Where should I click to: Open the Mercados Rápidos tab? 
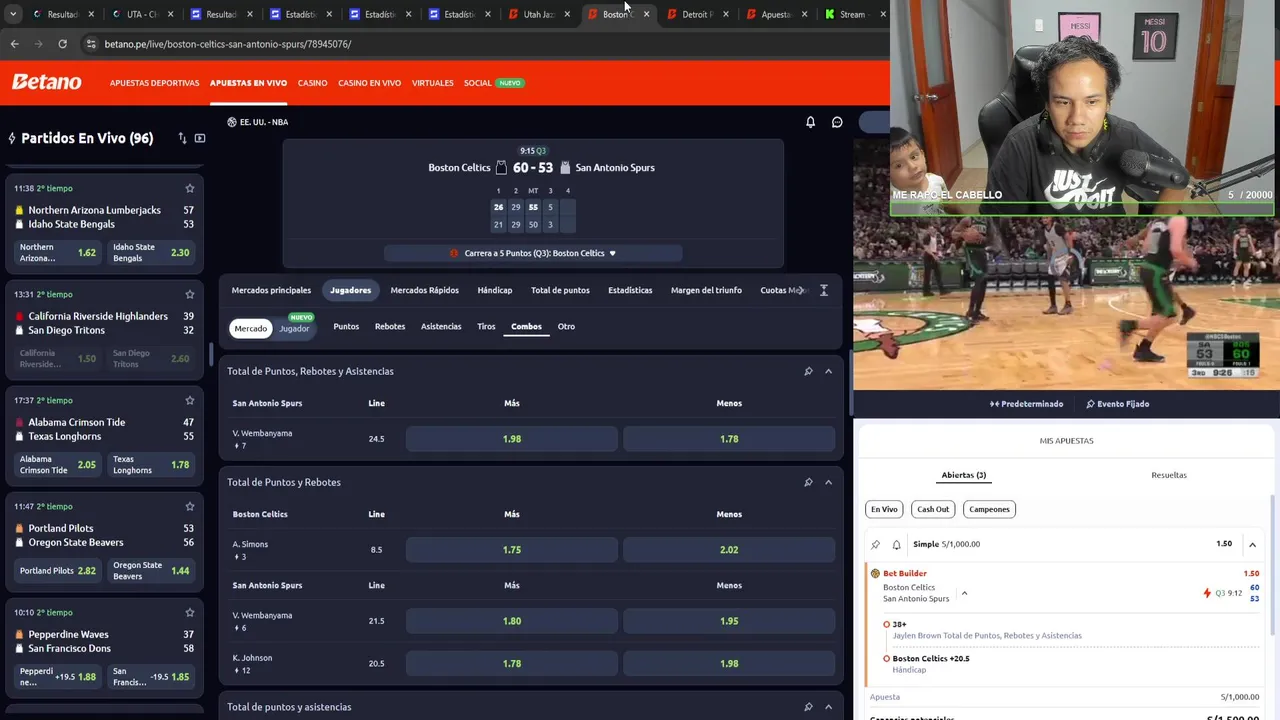pos(424,290)
